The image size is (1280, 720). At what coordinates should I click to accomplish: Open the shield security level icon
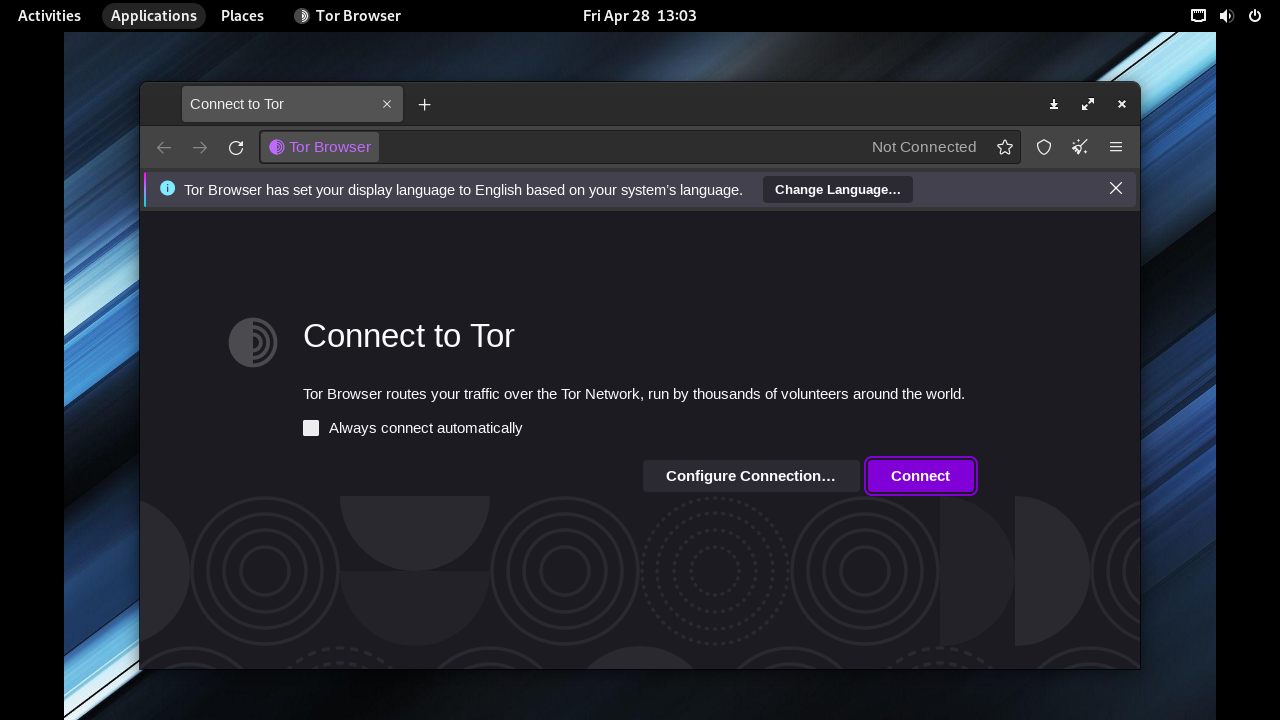tap(1044, 148)
